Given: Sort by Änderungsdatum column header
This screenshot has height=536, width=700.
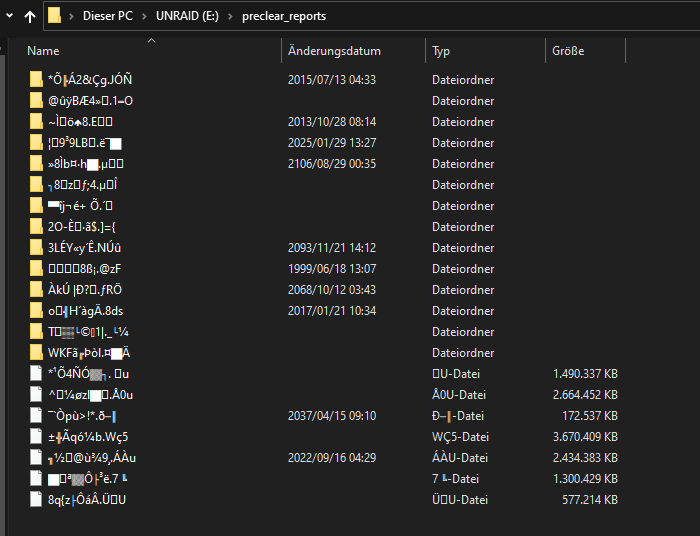Looking at the screenshot, I should (x=334, y=51).
